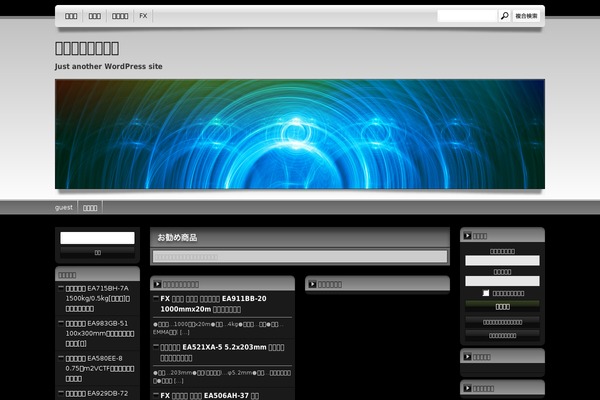Open the top menu item directly before FX
The height and width of the screenshot is (400, 600).
pos(120,16)
